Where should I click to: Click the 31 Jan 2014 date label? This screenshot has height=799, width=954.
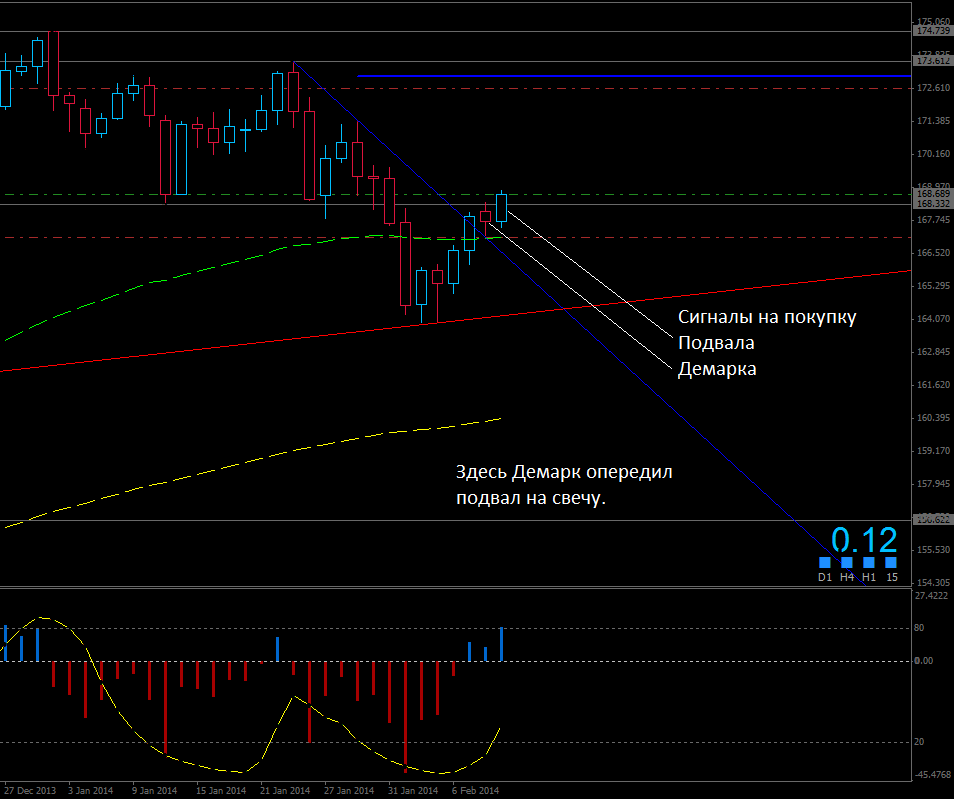point(413,790)
